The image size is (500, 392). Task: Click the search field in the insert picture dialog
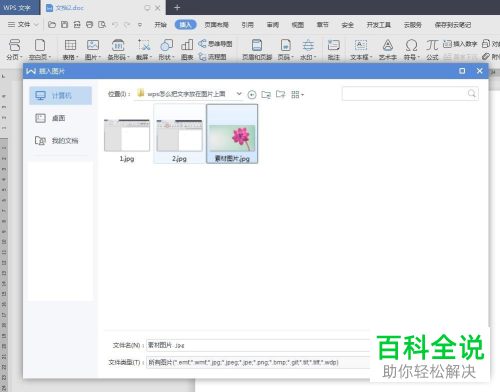(x=410, y=94)
